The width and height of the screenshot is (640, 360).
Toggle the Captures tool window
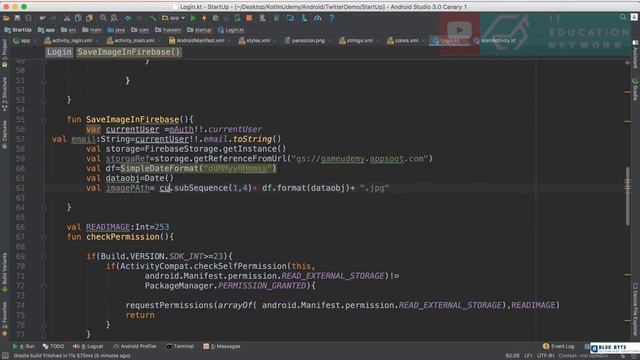[x=4, y=135]
